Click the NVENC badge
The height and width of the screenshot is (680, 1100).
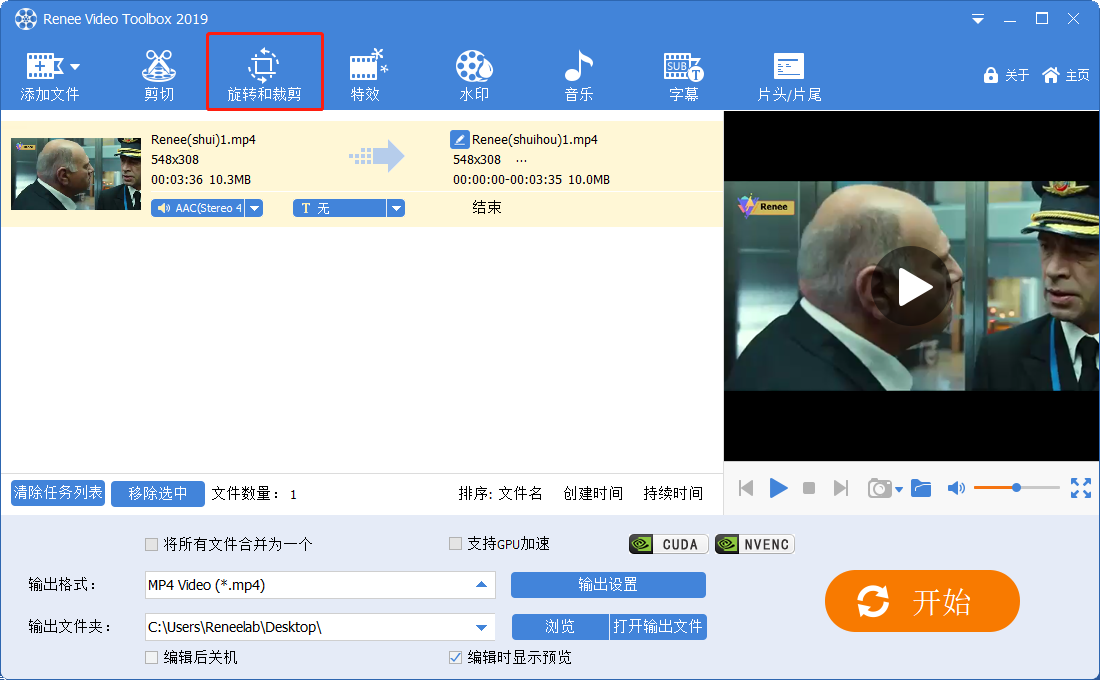(x=755, y=545)
